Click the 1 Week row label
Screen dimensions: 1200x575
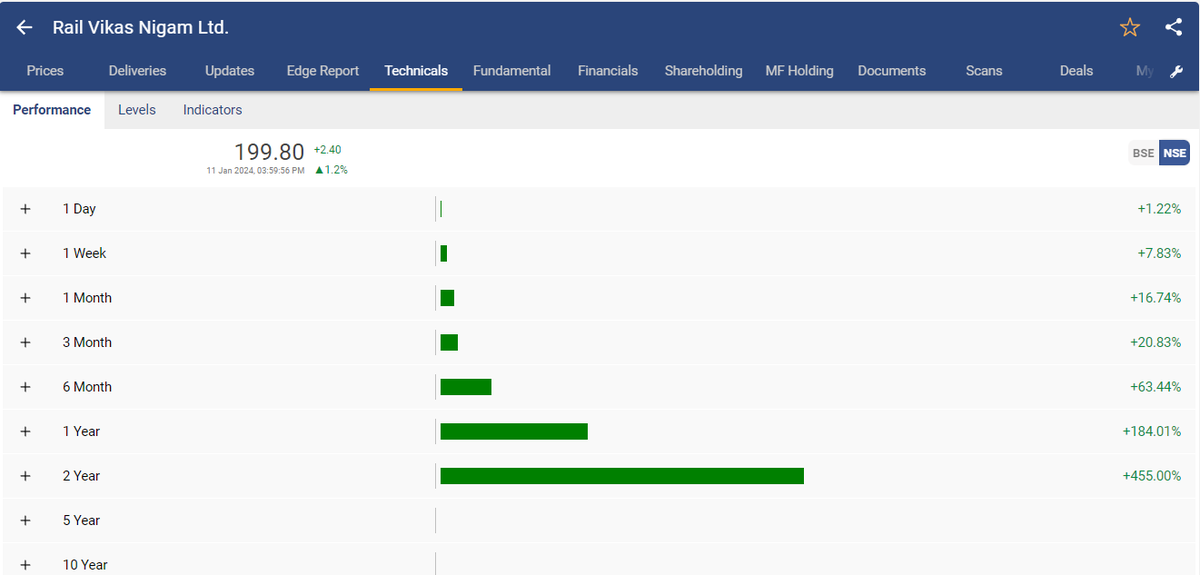(84, 254)
